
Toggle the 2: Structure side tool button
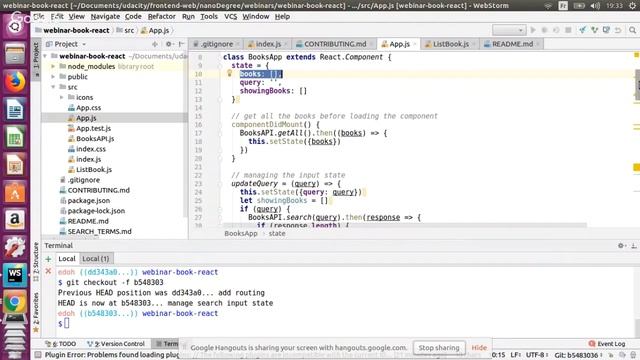[x=36, y=262]
